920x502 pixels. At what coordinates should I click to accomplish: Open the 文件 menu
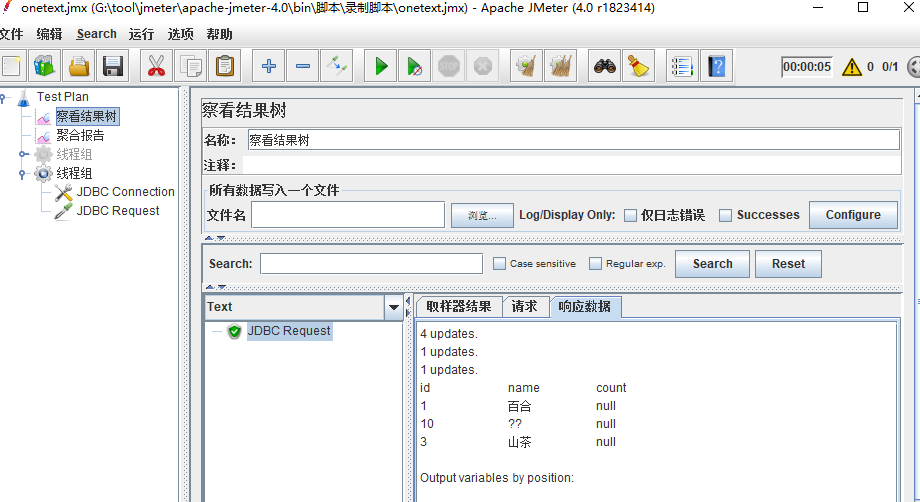pyautogui.click(x=11, y=34)
